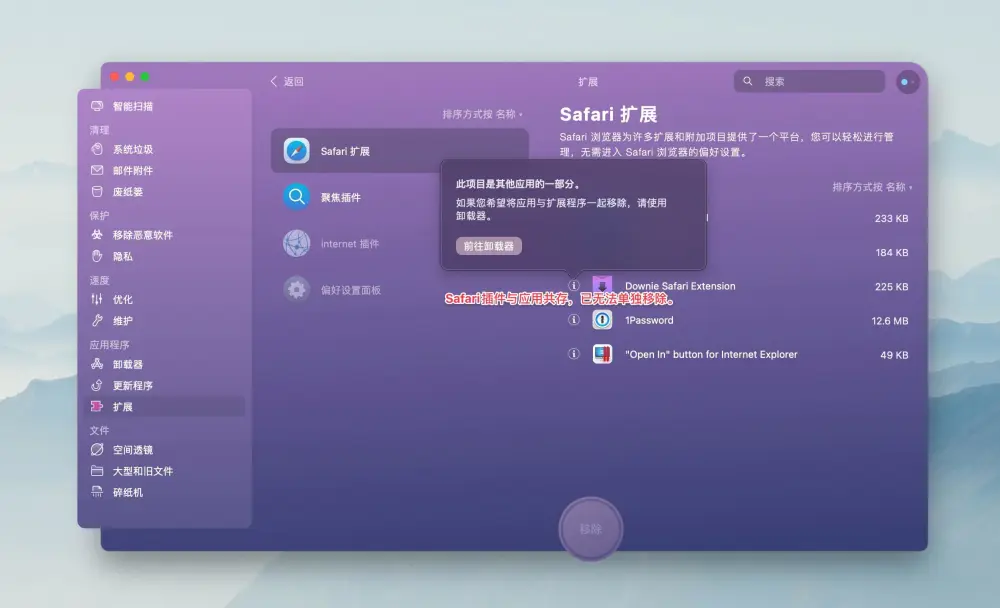
Task: Select 更新程序 updater
Action: point(133,385)
